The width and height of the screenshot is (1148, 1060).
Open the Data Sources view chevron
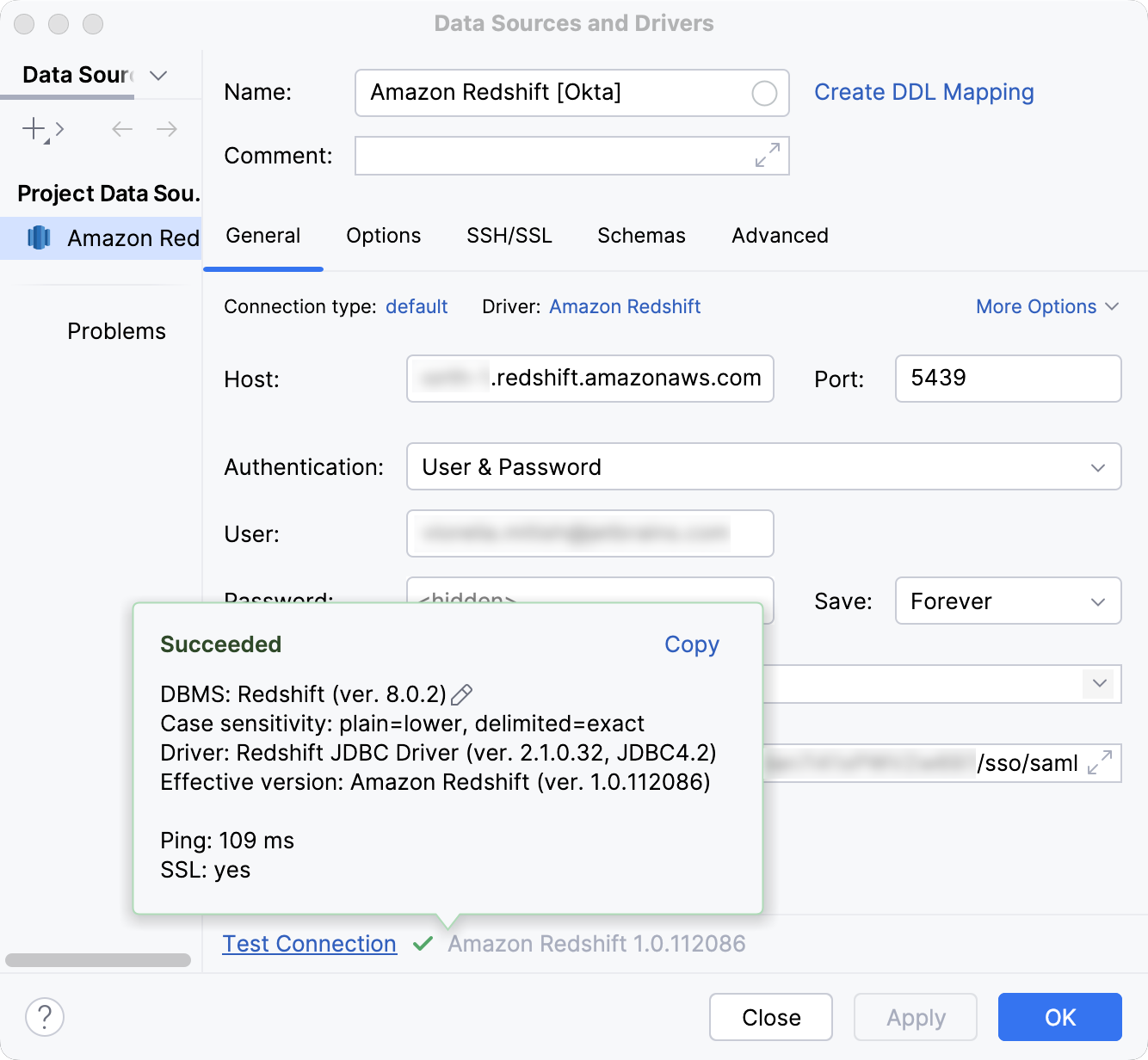tap(157, 76)
